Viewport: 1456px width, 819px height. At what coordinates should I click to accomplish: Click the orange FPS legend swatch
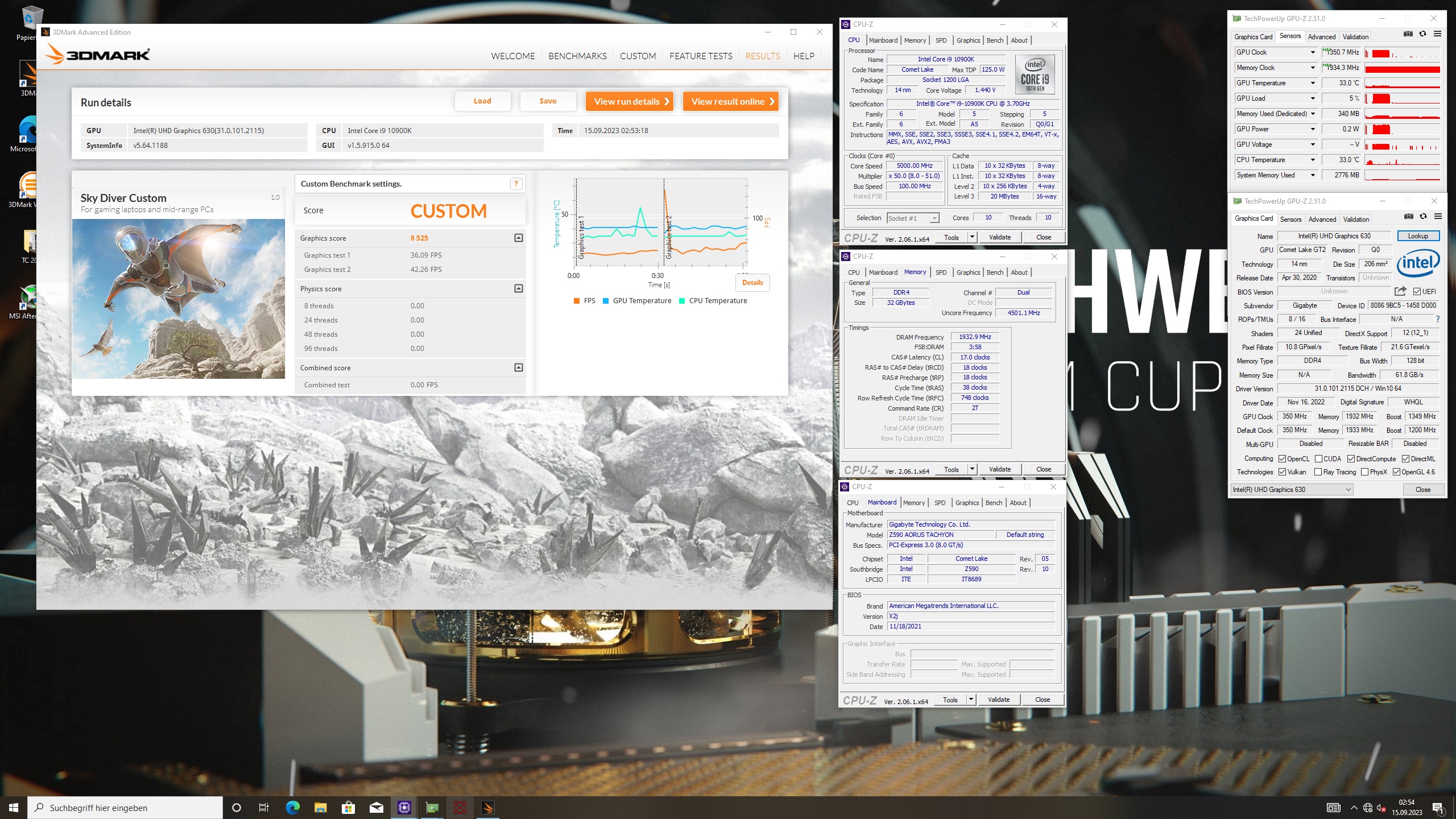pyautogui.click(x=577, y=301)
